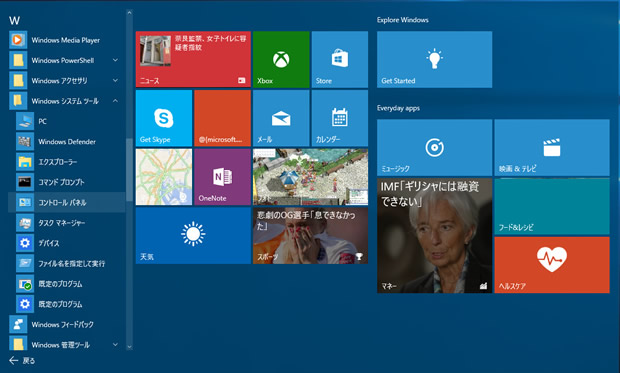Image resolution: width=620 pixels, height=373 pixels.
Task: Open エクスプローラー file explorer icon
Action: pos(25,162)
